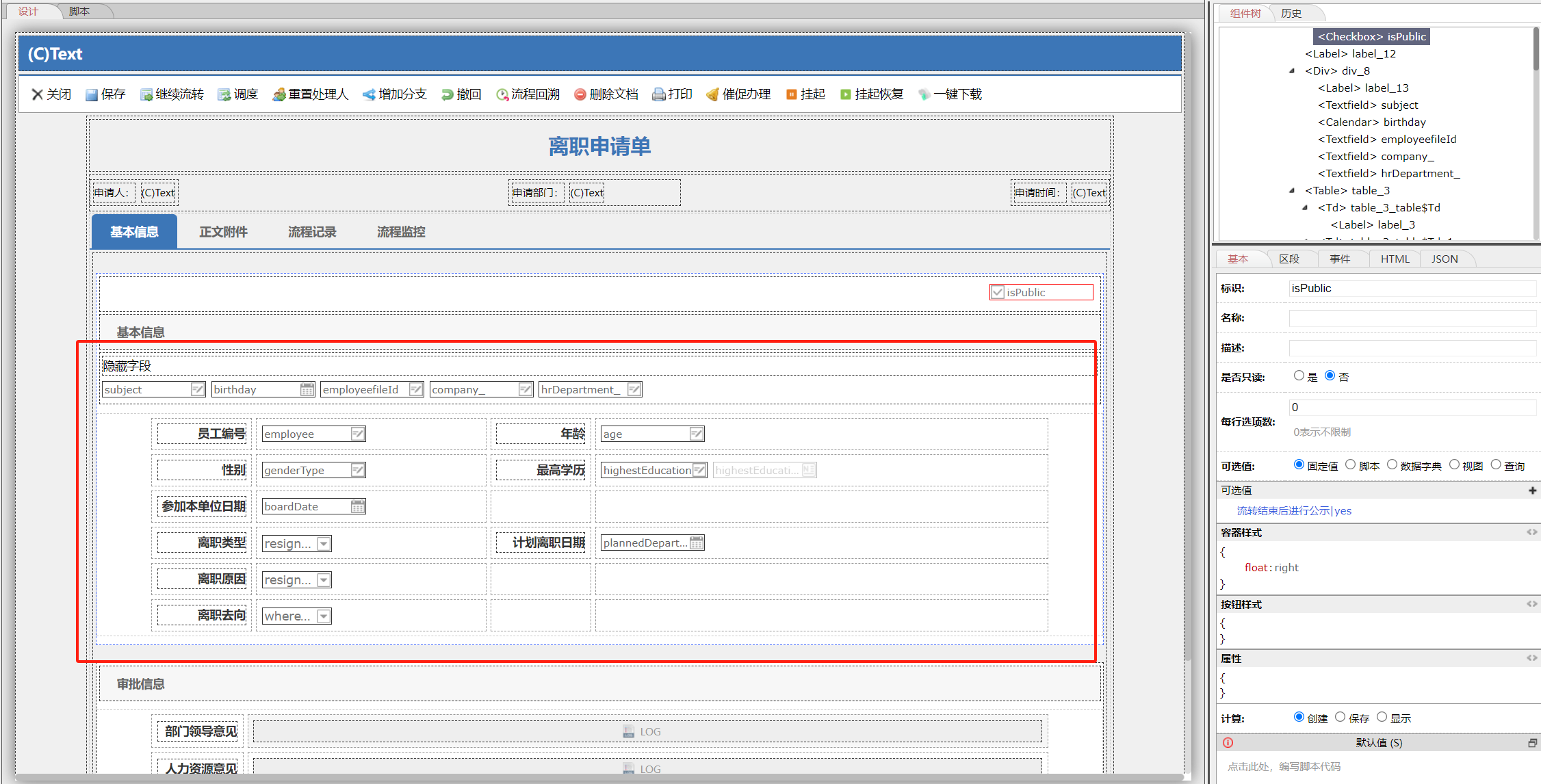
Task: Toggle the isPublic checkbox on form
Action: pos(998,293)
